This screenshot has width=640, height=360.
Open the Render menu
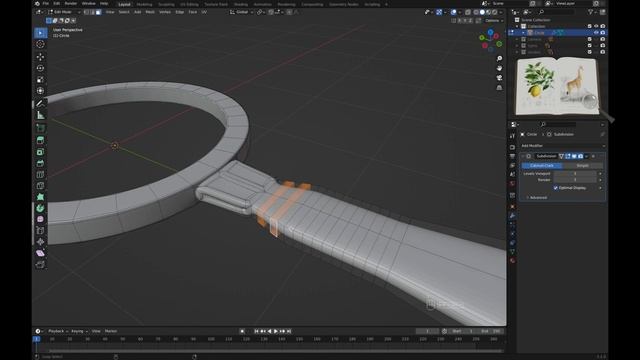(71, 4)
